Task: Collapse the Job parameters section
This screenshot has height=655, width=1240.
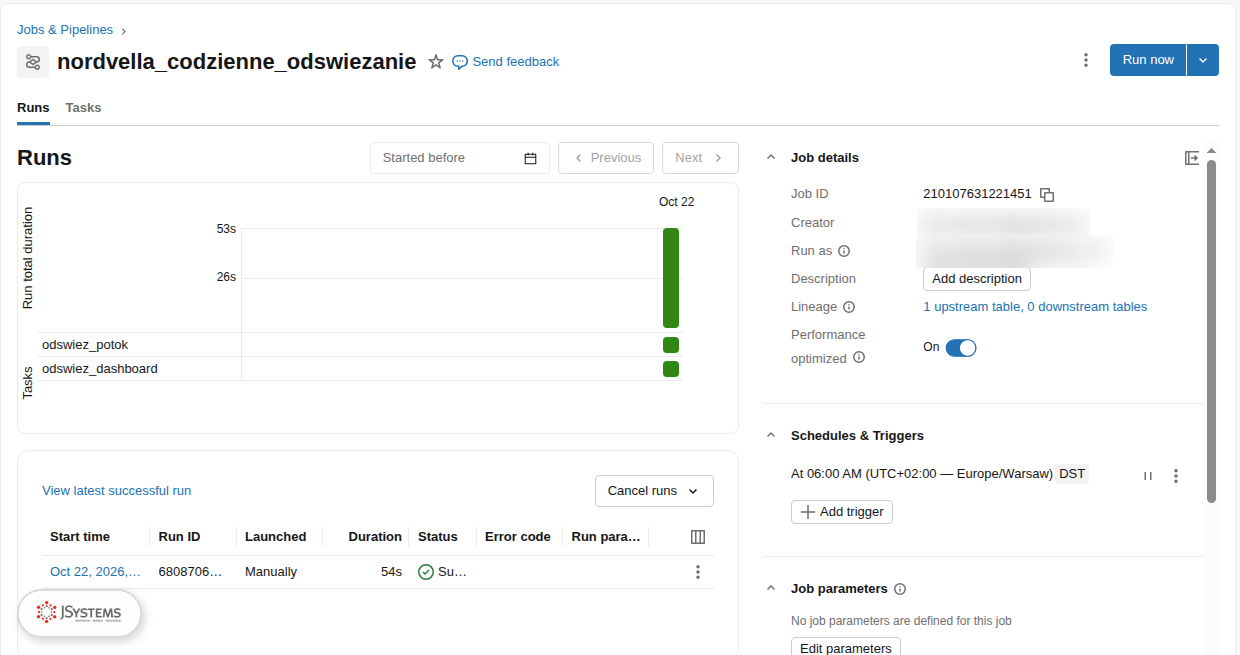Action: 770,589
